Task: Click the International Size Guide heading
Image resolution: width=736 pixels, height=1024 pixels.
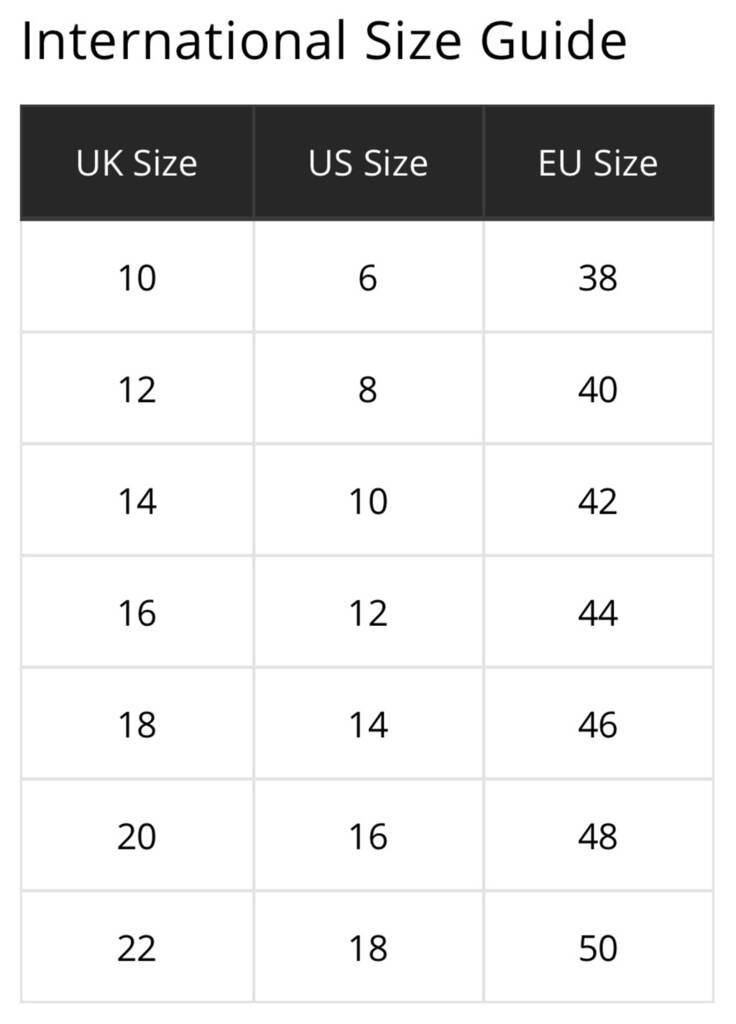Action: pos(324,42)
